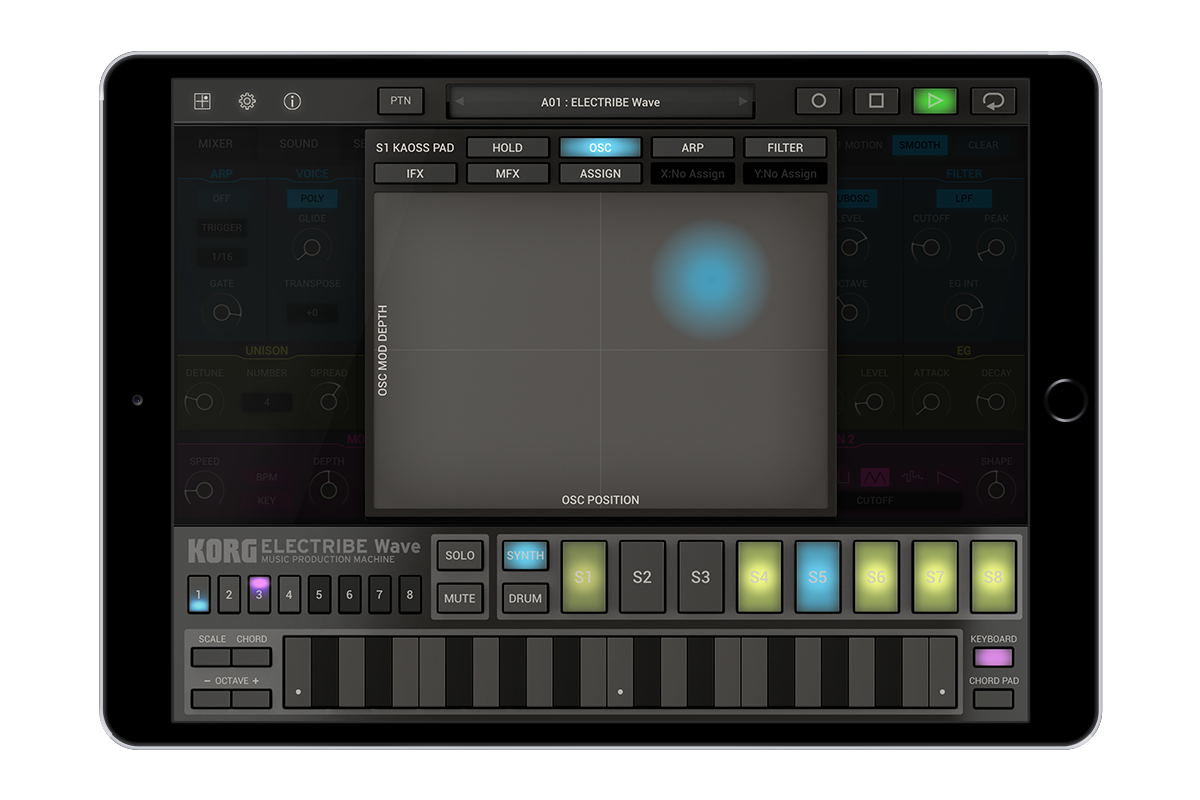The width and height of the screenshot is (1200, 800).
Task: Go to next pattern with right arrow
Action: pyautogui.click(x=742, y=101)
